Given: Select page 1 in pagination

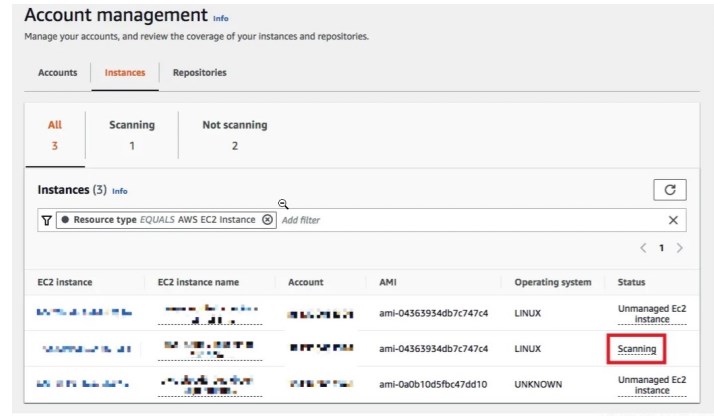Looking at the screenshot, I should pyautogui.click(x=661, y=248).
